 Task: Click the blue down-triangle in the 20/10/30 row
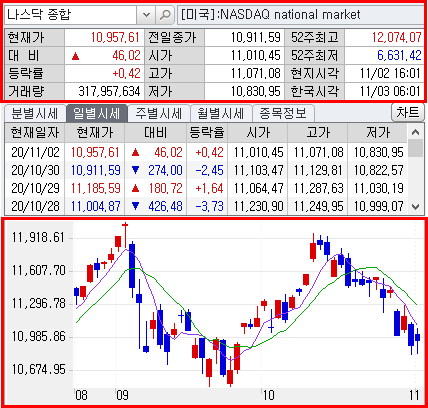click(135, 170)
